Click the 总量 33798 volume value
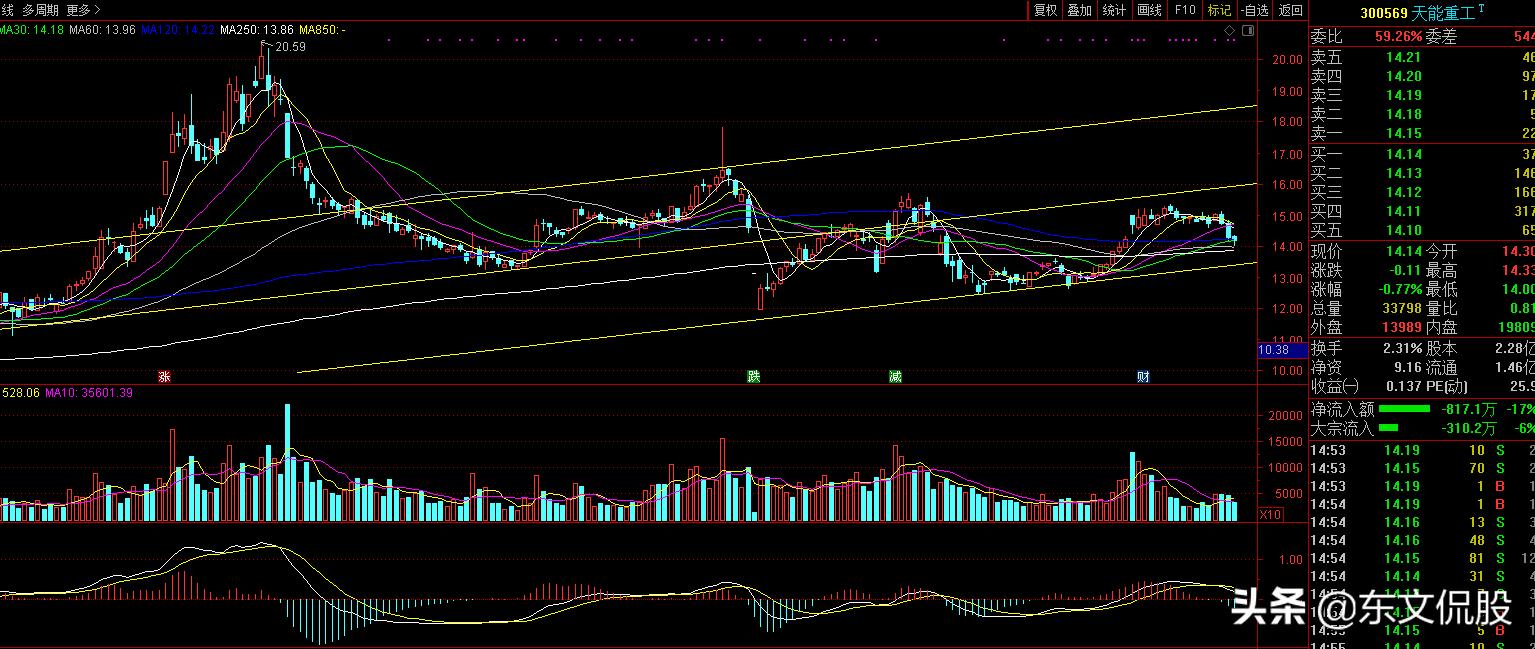The width and height of the screenshot is (1535, 649). [1401, 308]
